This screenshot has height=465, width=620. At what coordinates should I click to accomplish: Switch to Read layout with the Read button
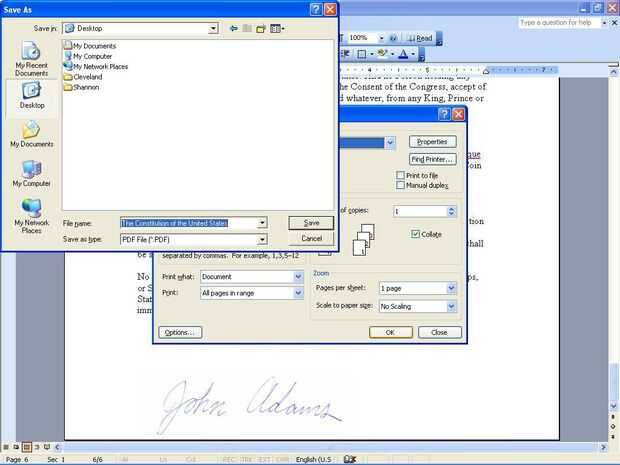[420, 38]
